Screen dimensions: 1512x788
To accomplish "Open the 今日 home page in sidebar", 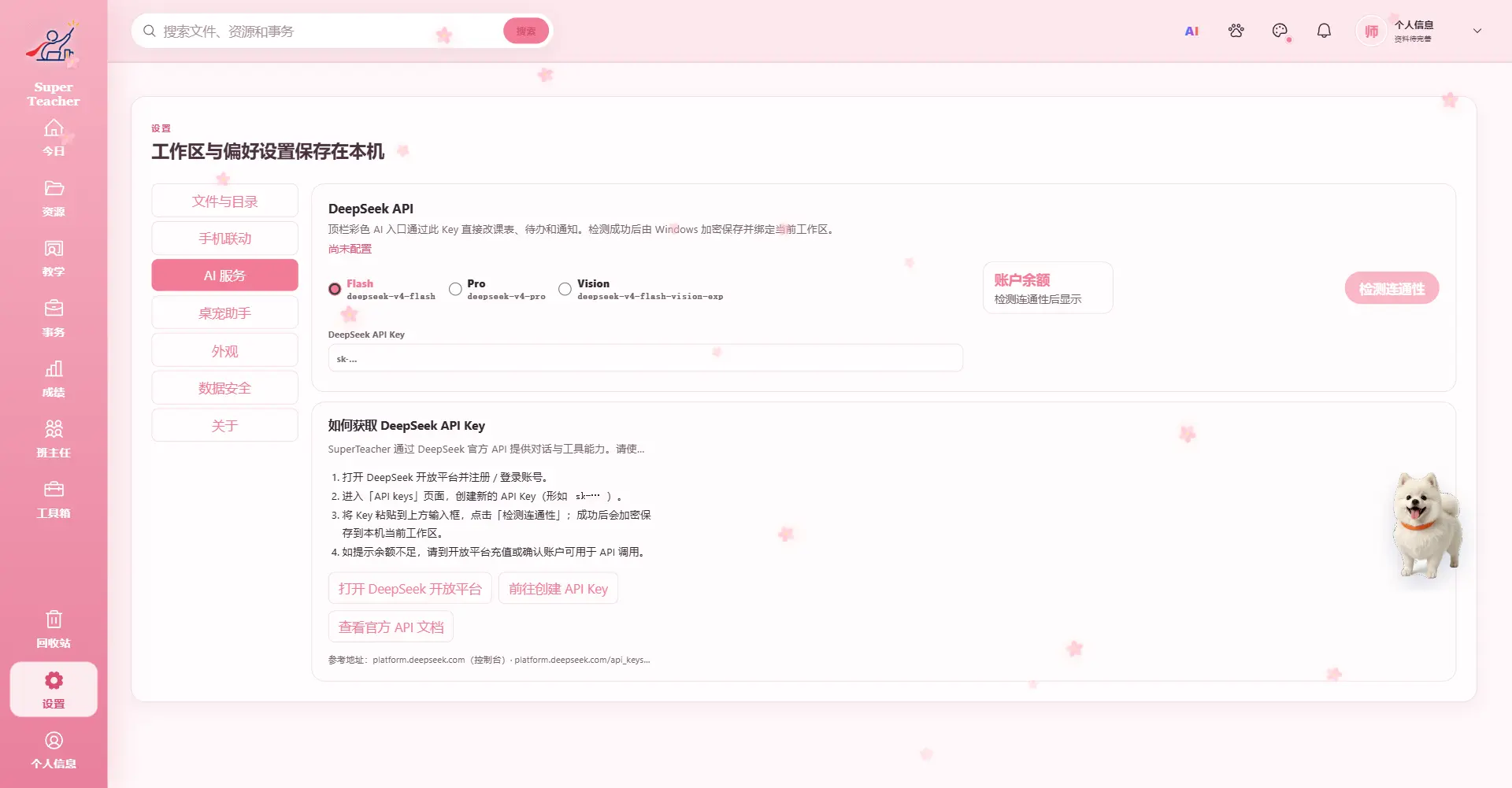I will click(x=54, y=137).
